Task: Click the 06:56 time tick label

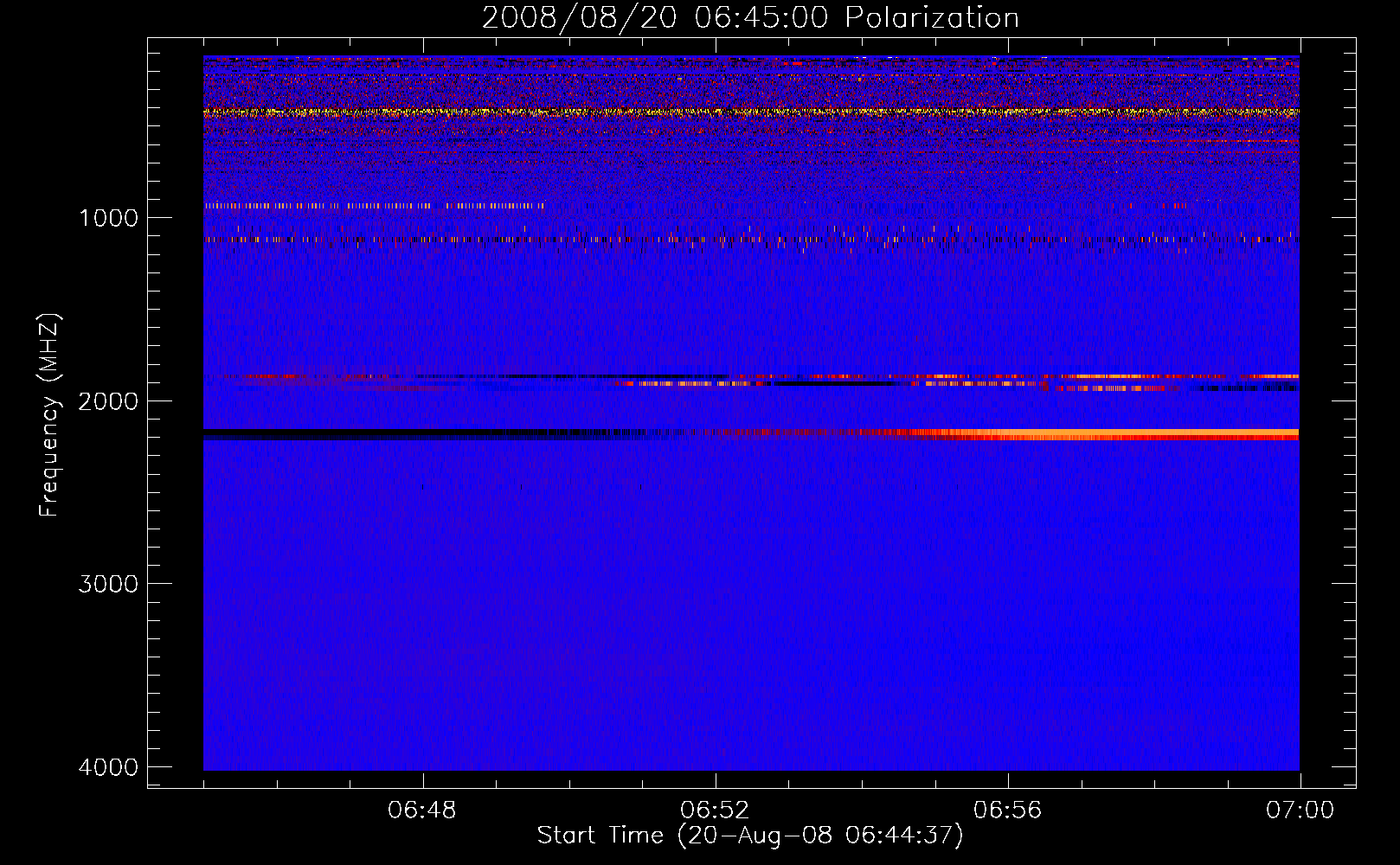Action: pos(1007,811)
